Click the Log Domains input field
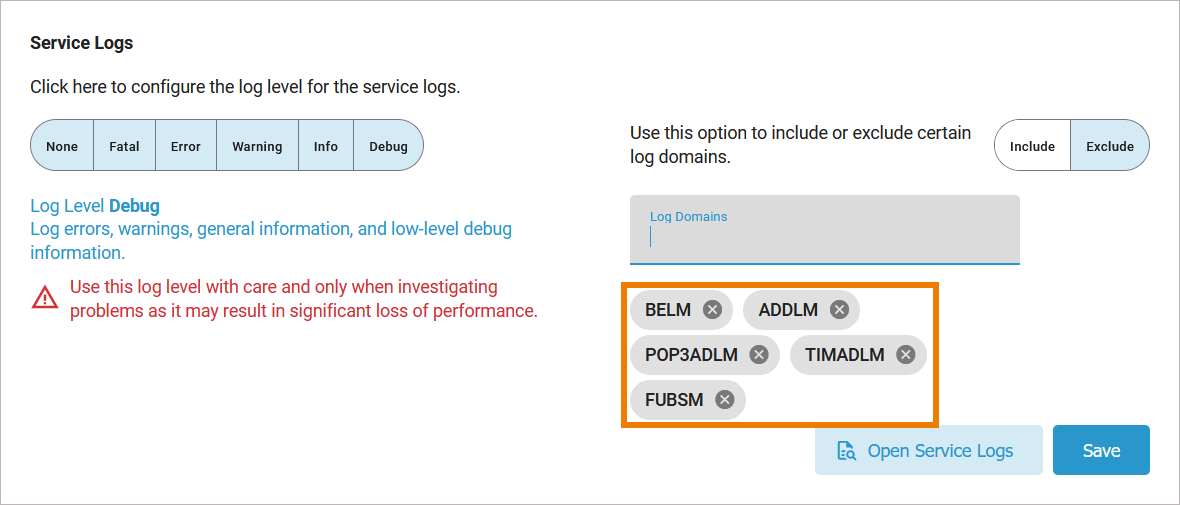Screen dimensions: 1180x505 point(824,238)
